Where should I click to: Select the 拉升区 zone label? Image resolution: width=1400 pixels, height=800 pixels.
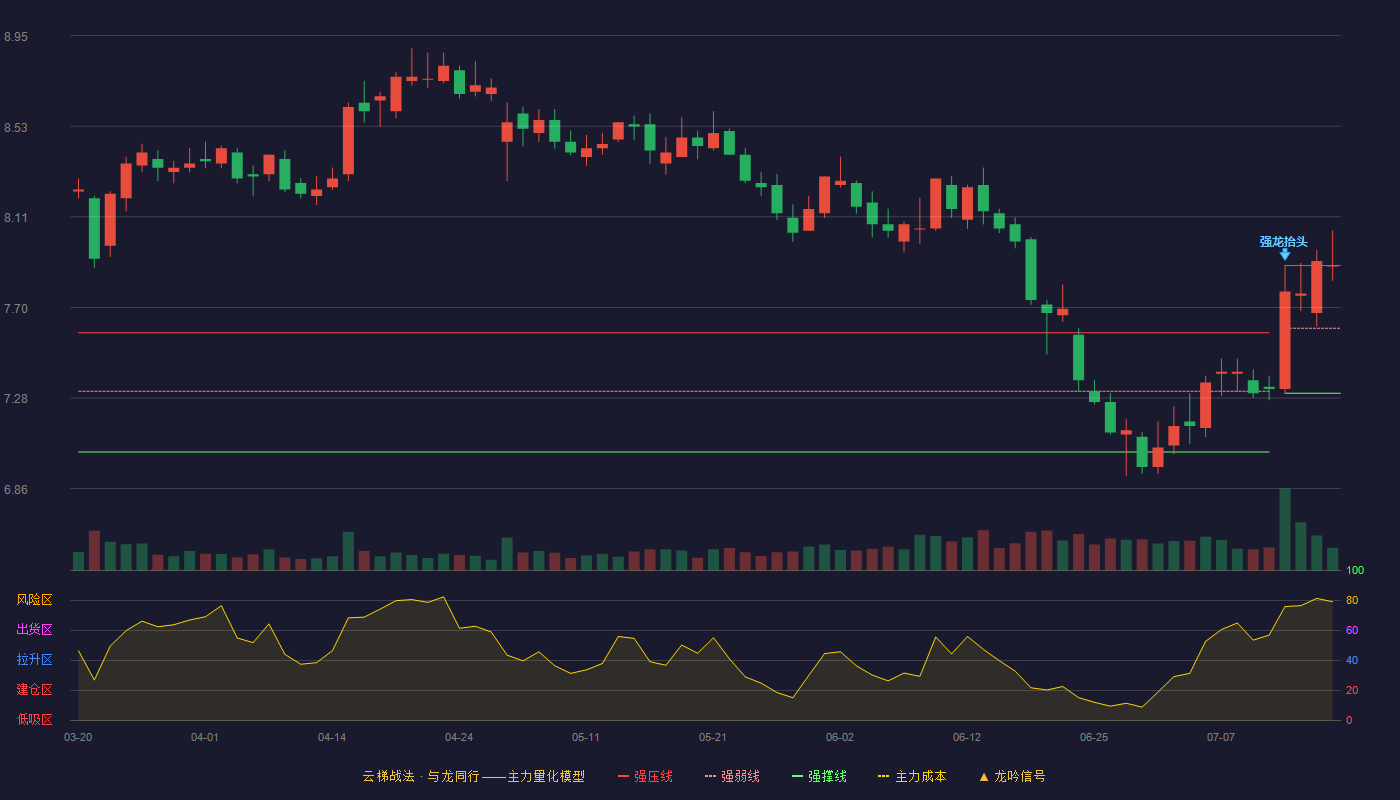pos(34,660)
